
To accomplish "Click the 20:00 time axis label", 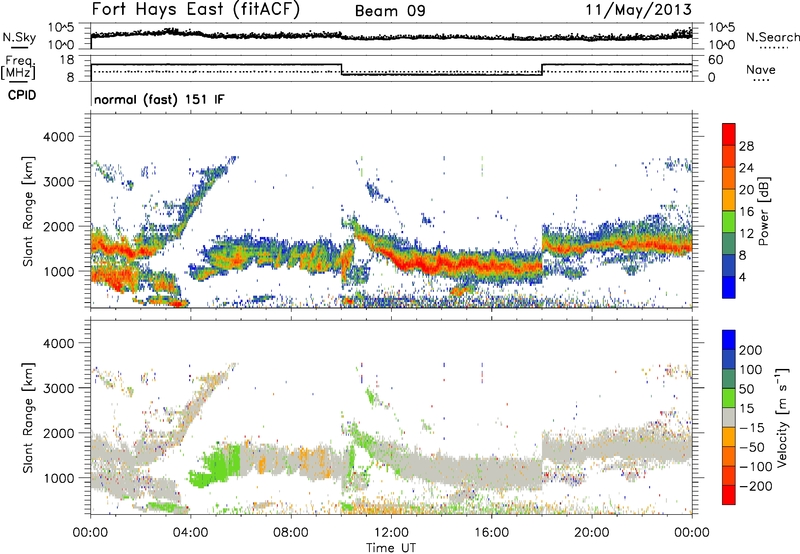I will click(x=591, y=533).
